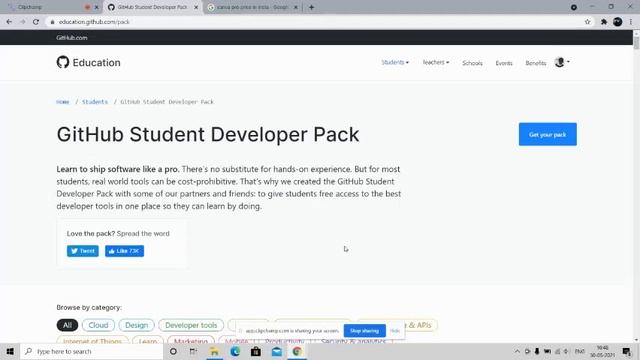Launch Microsoft Edge from the taskbar
Screen dimensions: 640x360
(x=235, y=351)
